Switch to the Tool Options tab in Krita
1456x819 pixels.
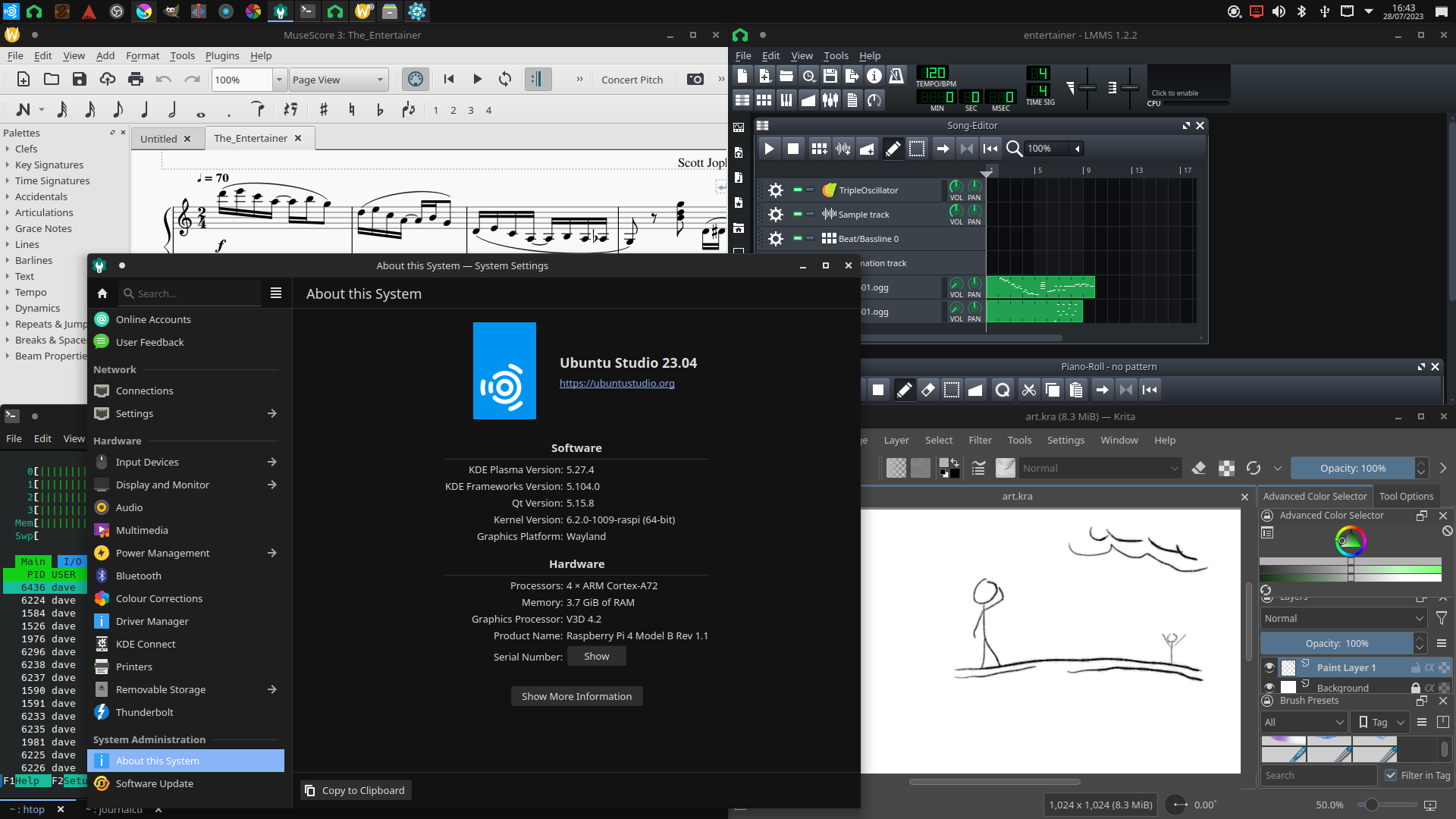(x=1406, y=496)
